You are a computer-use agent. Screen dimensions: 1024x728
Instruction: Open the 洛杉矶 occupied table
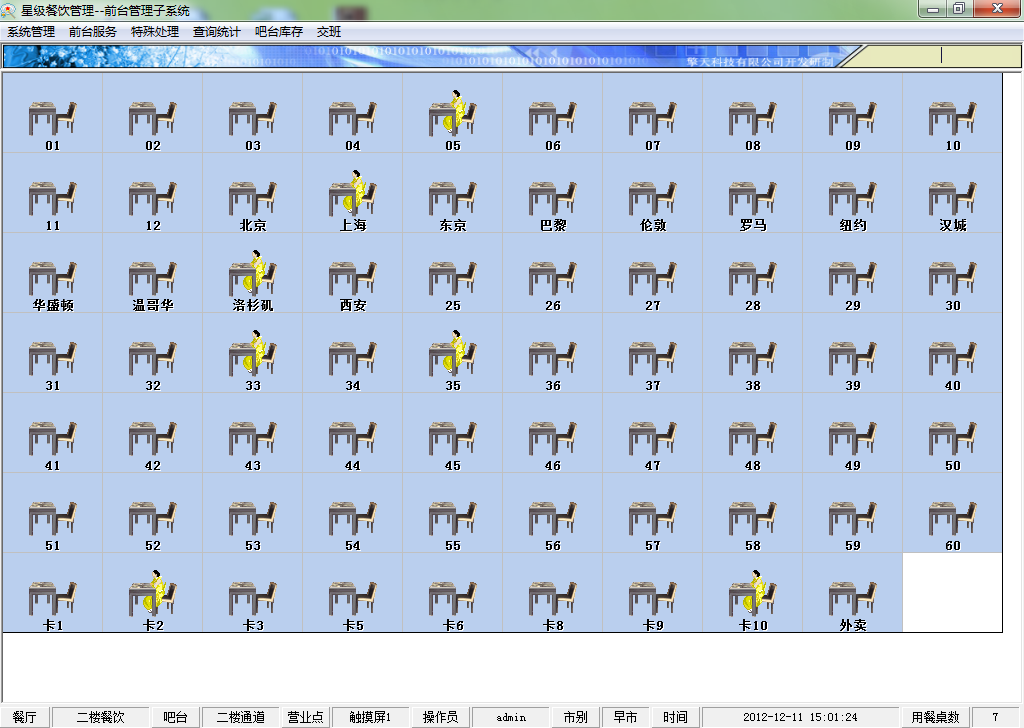click(x=253, y=274)
